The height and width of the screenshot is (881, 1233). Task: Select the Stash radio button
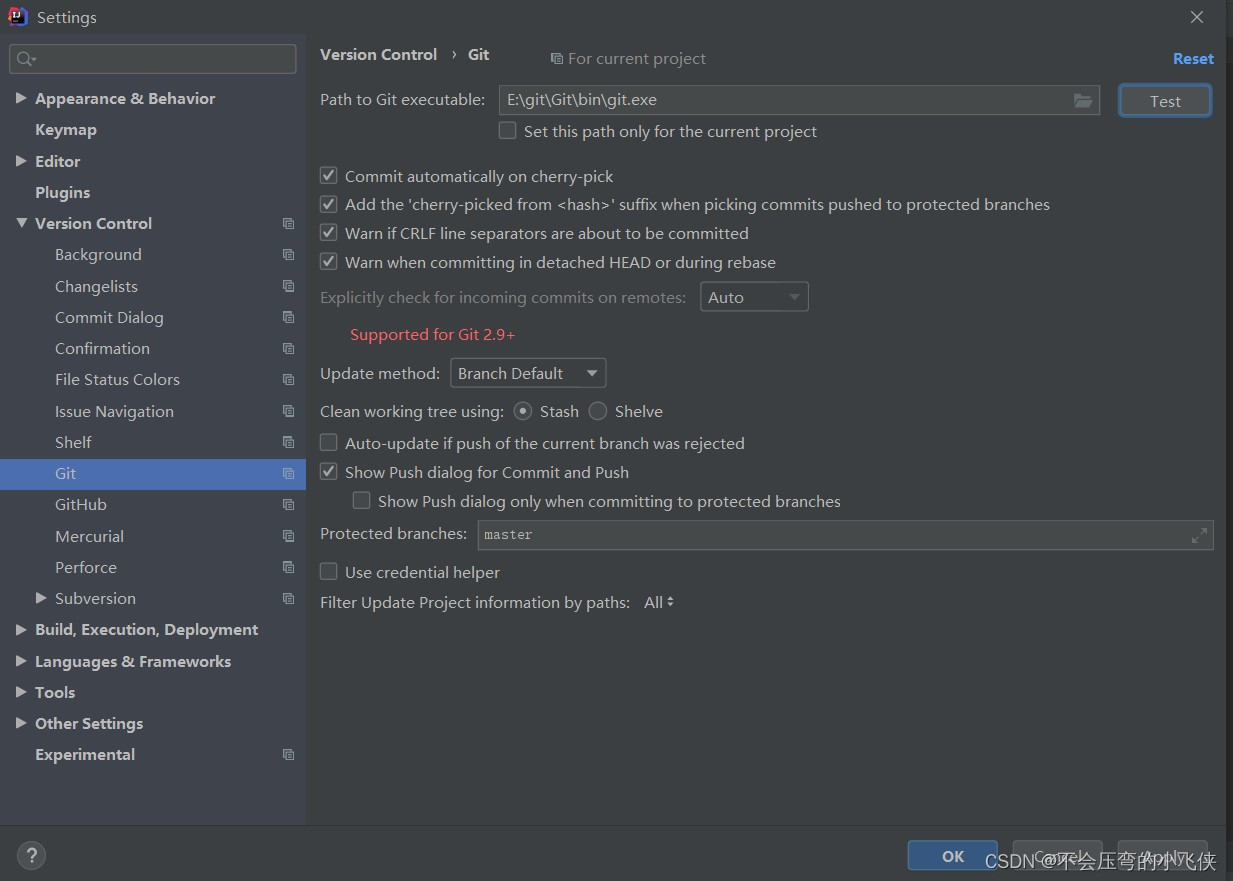pos(523,411)
